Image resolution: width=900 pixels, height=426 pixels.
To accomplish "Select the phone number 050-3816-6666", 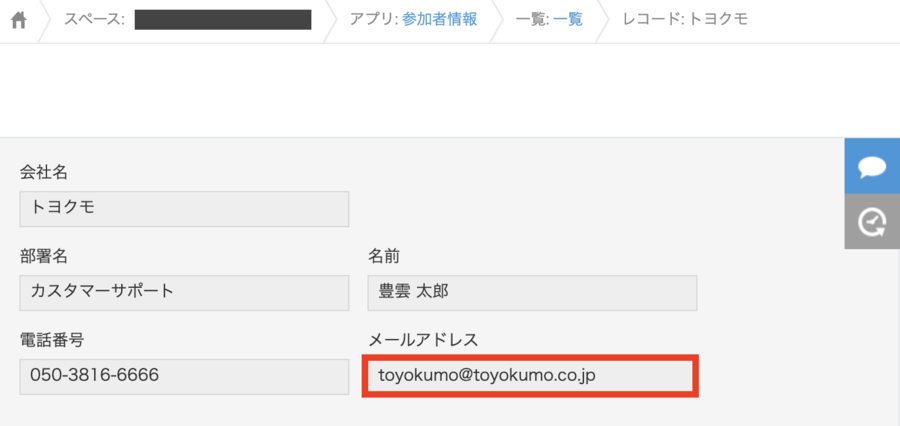I will [184, 377].
